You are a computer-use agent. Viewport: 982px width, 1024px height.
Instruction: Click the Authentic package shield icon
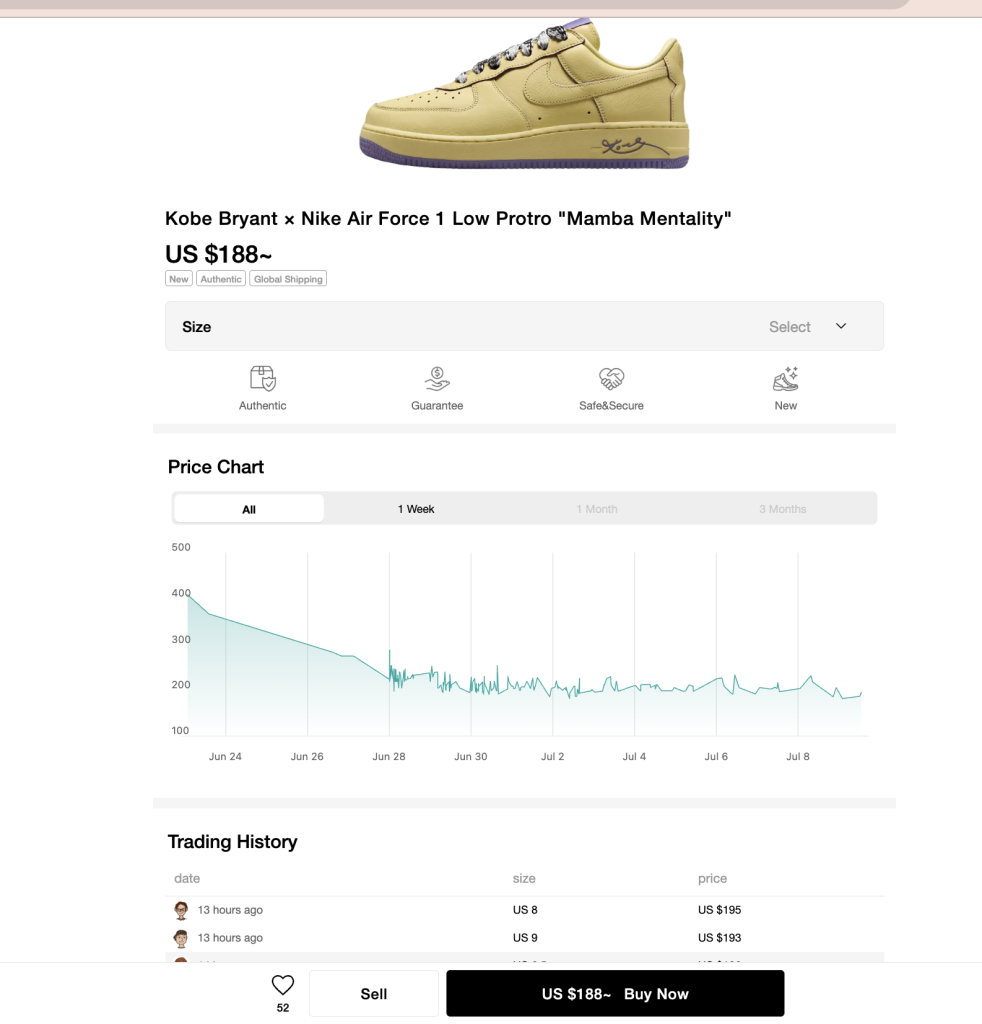tap(262, 378)
